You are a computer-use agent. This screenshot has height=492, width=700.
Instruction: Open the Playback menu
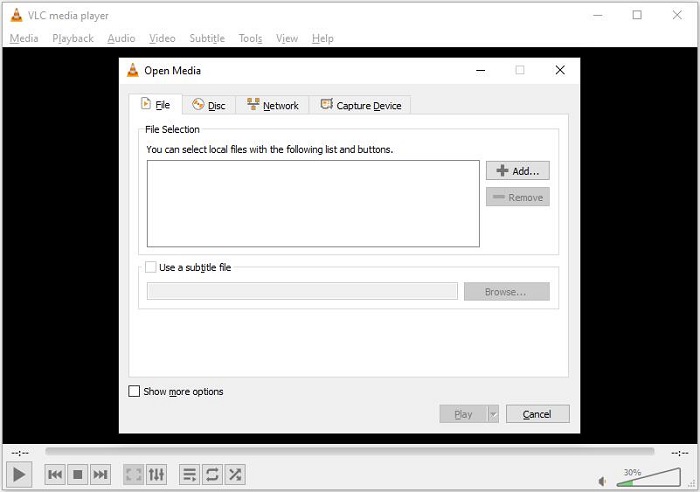click(x=73, y=38)
